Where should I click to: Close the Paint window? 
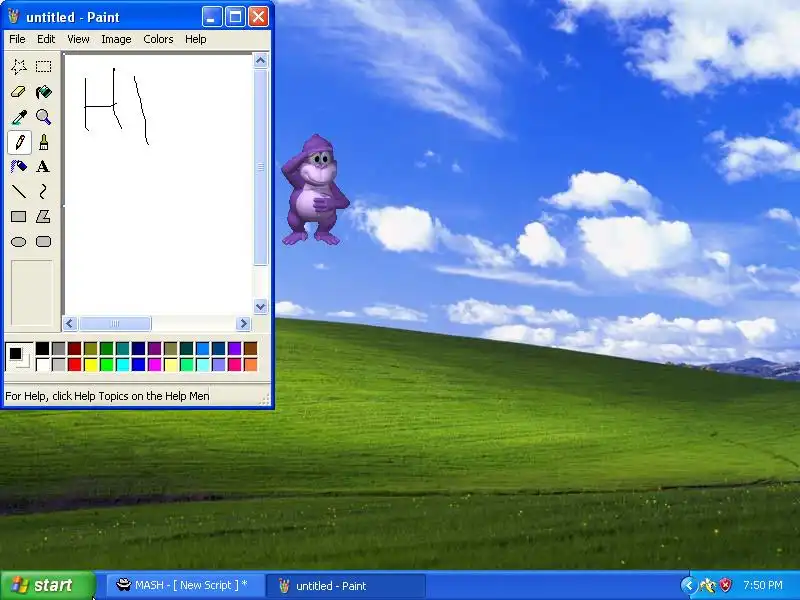pos(259,17)
